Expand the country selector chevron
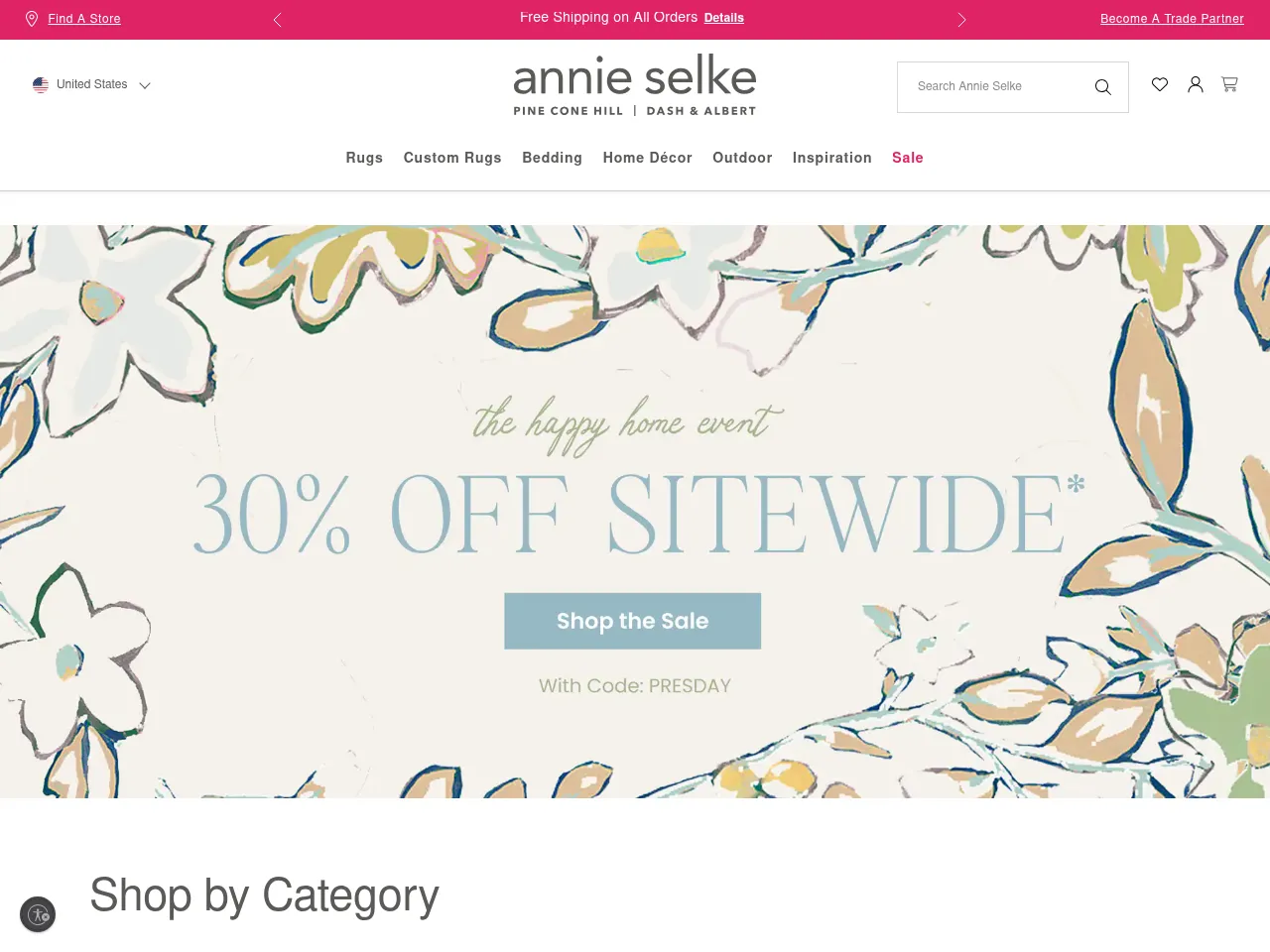Viewport: 1270px width, 952px height. (145, 85)
